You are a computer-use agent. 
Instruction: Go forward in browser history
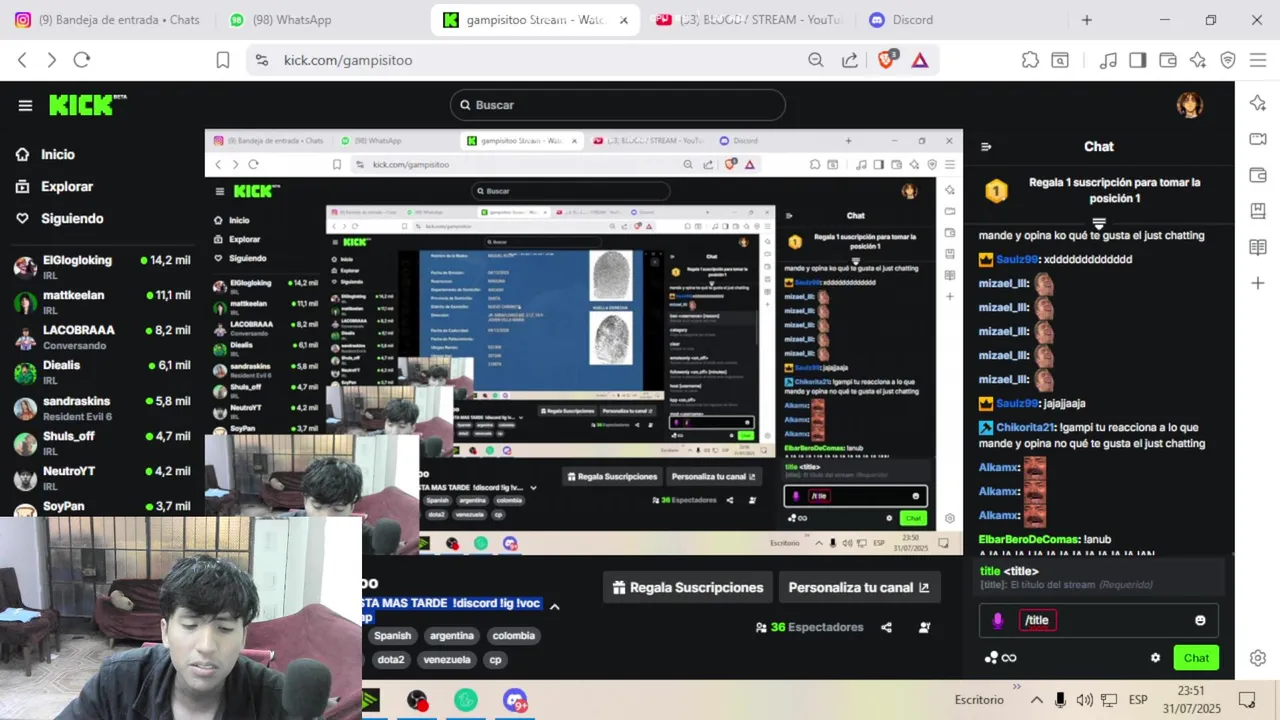tap(52, 60)
